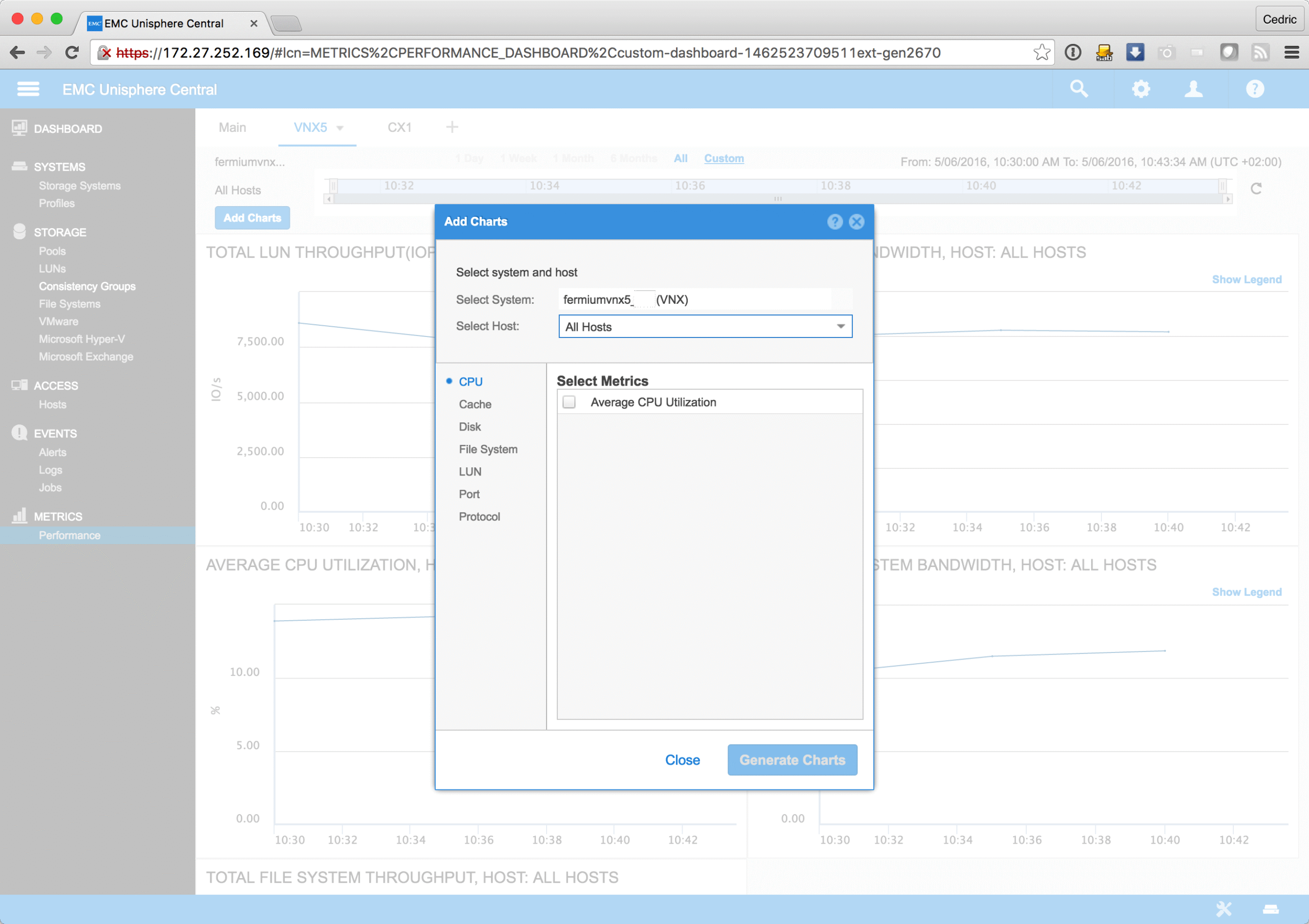
Task: Open the settings gear icon in header
Action: (x=1141, y=89)
